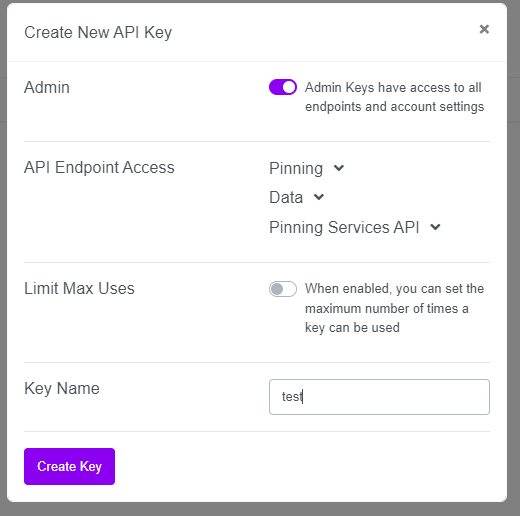Click the Create Key button

[x=69, y=466]
